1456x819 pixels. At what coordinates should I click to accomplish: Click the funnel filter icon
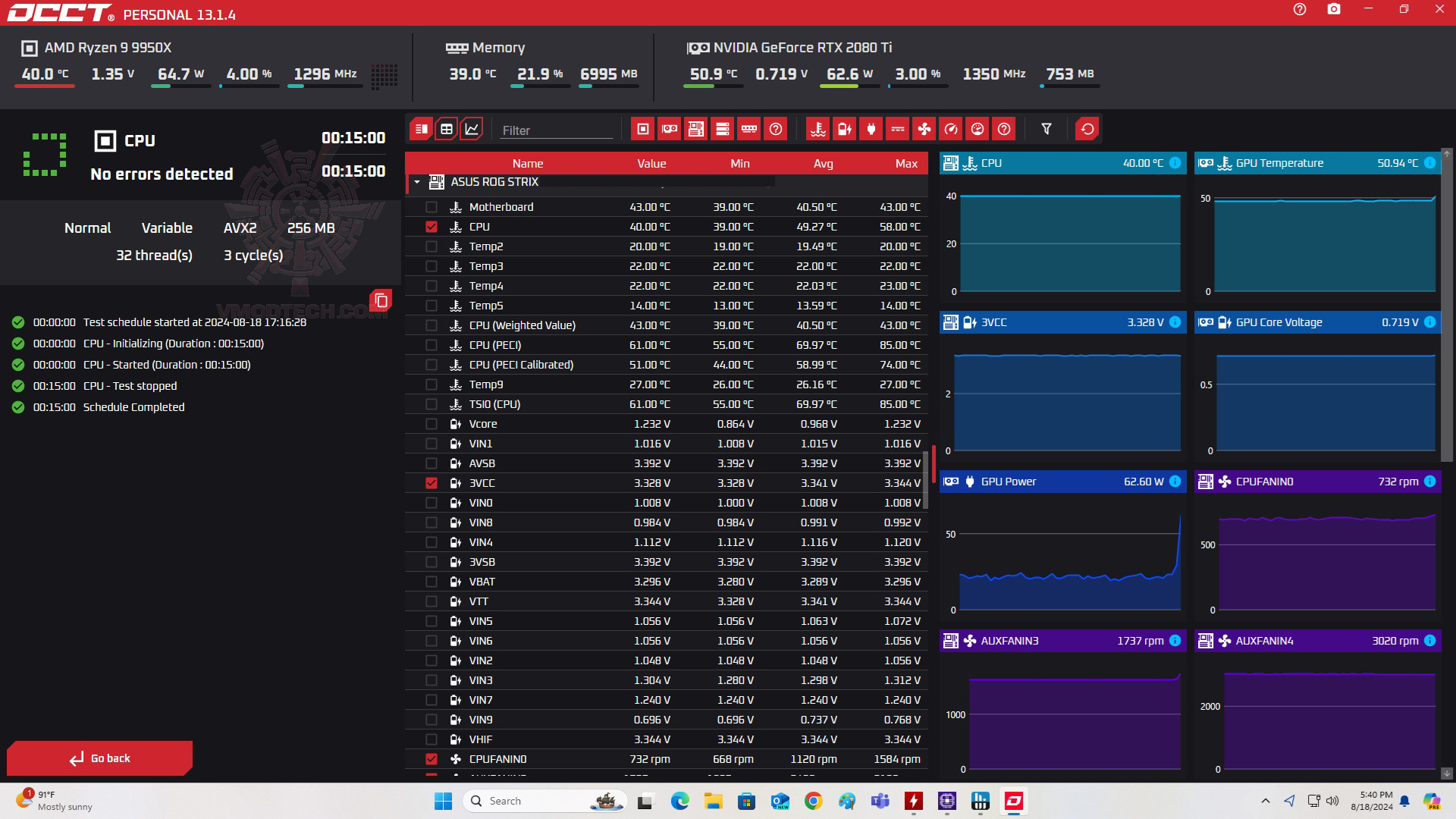(1046, 129)
